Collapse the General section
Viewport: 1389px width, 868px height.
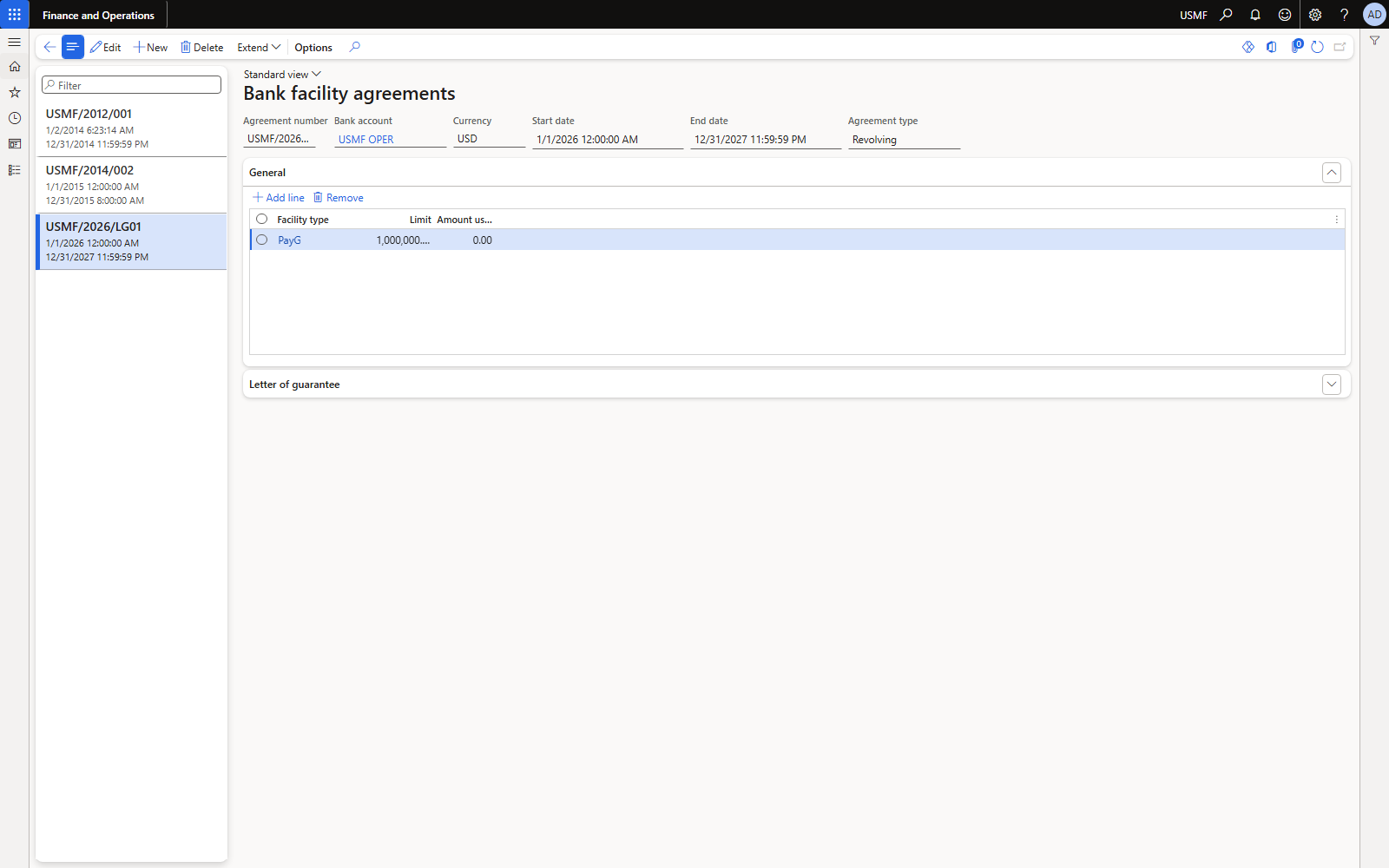coord(1332,173)
